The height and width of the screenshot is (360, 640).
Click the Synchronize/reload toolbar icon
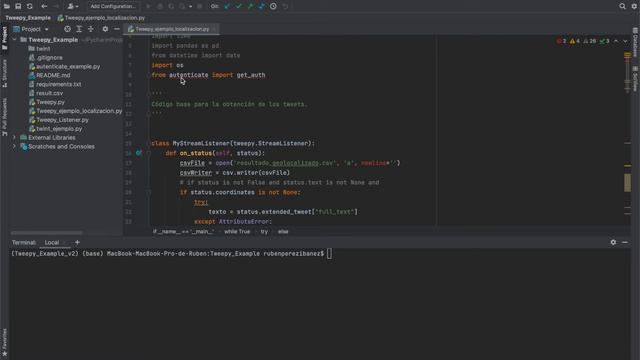click(x=29, y=6)
